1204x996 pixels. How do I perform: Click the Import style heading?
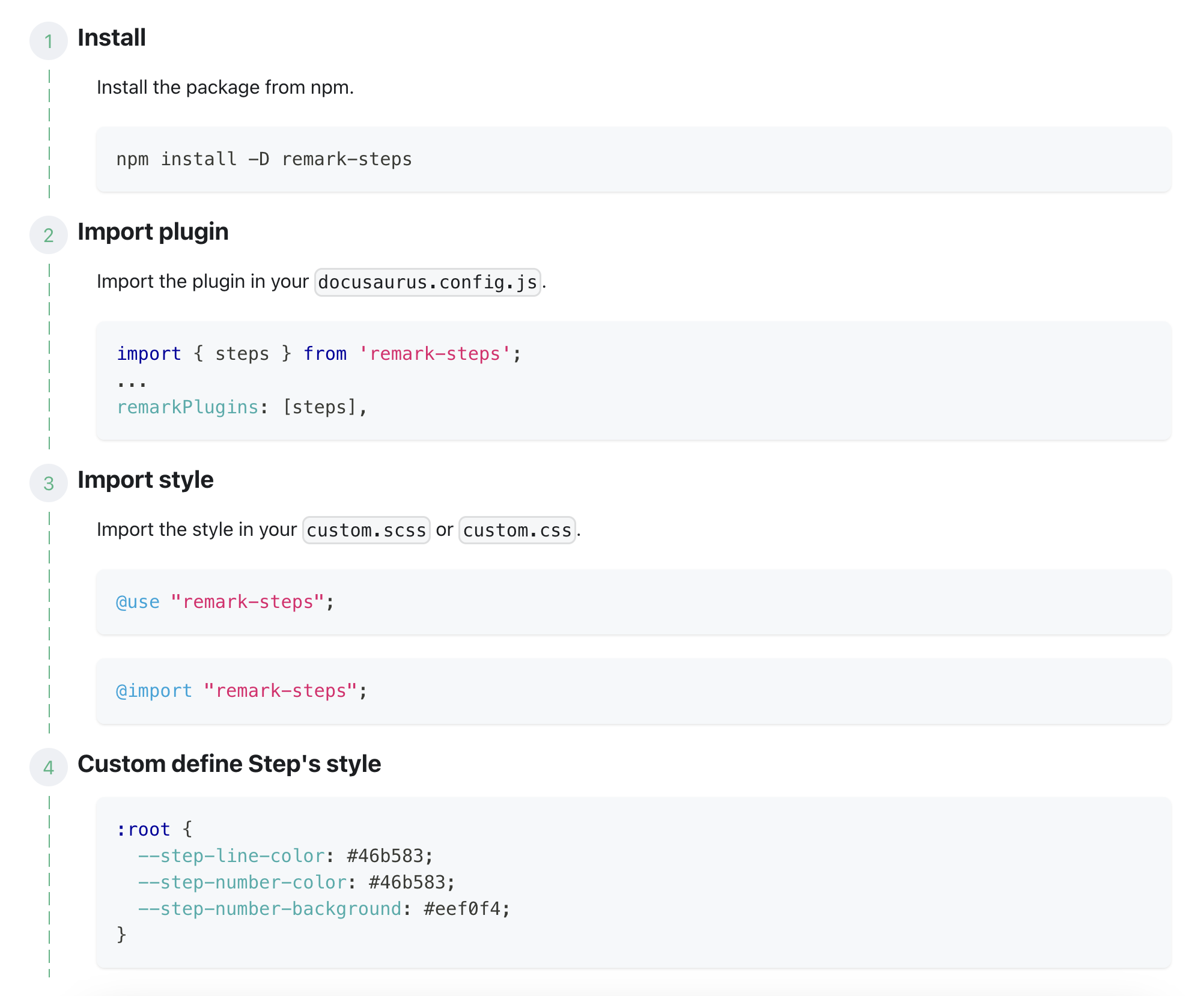point(145,480)
